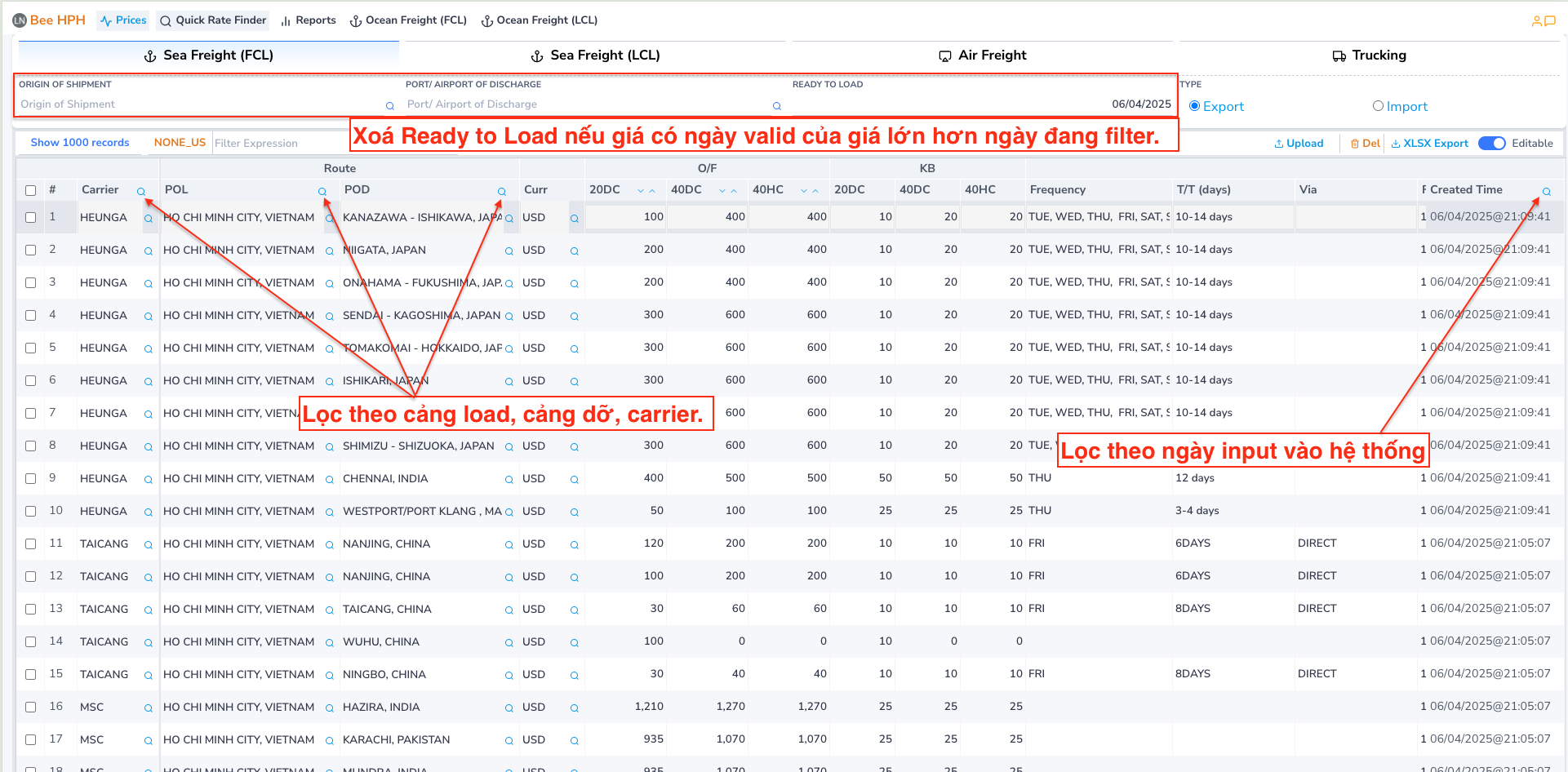The image size is (1568, 772).
Task: Click the XLSX Export icon
Action: click(x=1395, y=143)
